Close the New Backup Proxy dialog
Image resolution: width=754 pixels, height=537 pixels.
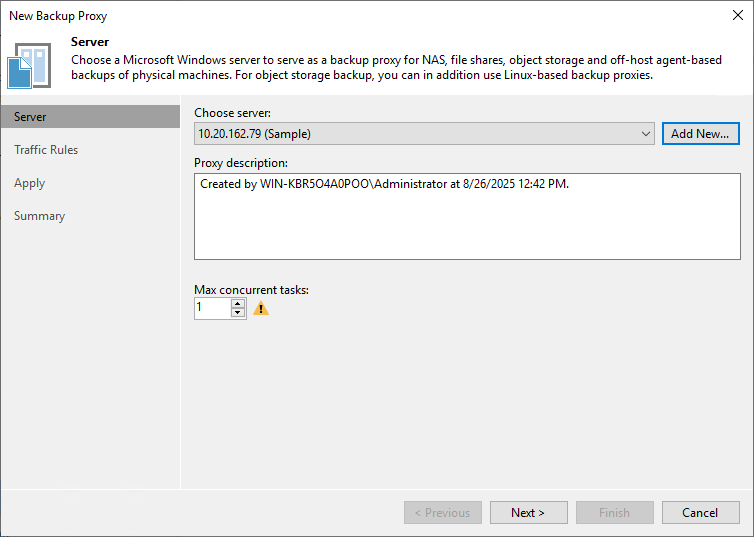point(737,15)
